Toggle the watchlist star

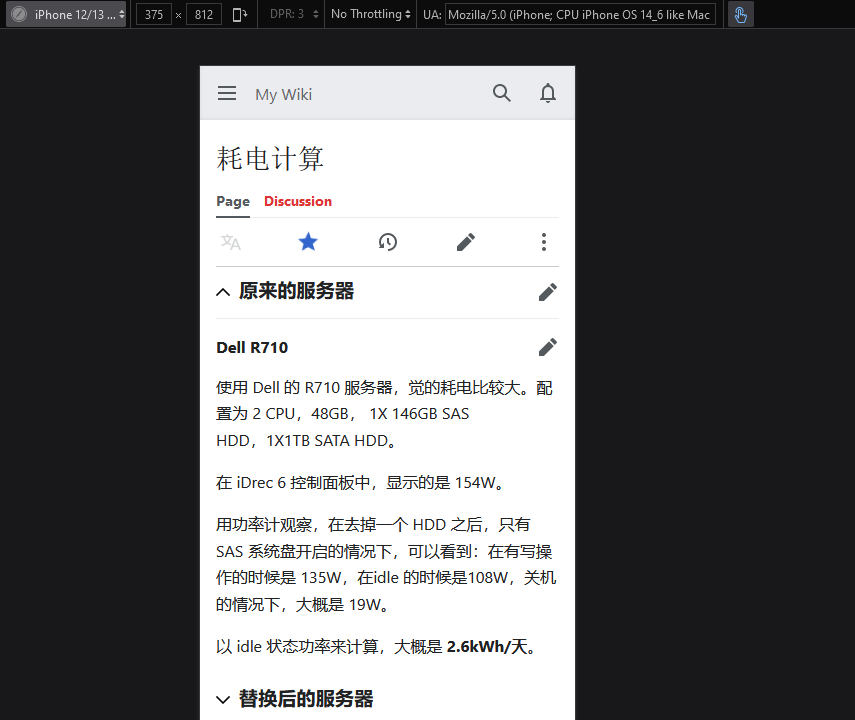click(x=308, y=242)
